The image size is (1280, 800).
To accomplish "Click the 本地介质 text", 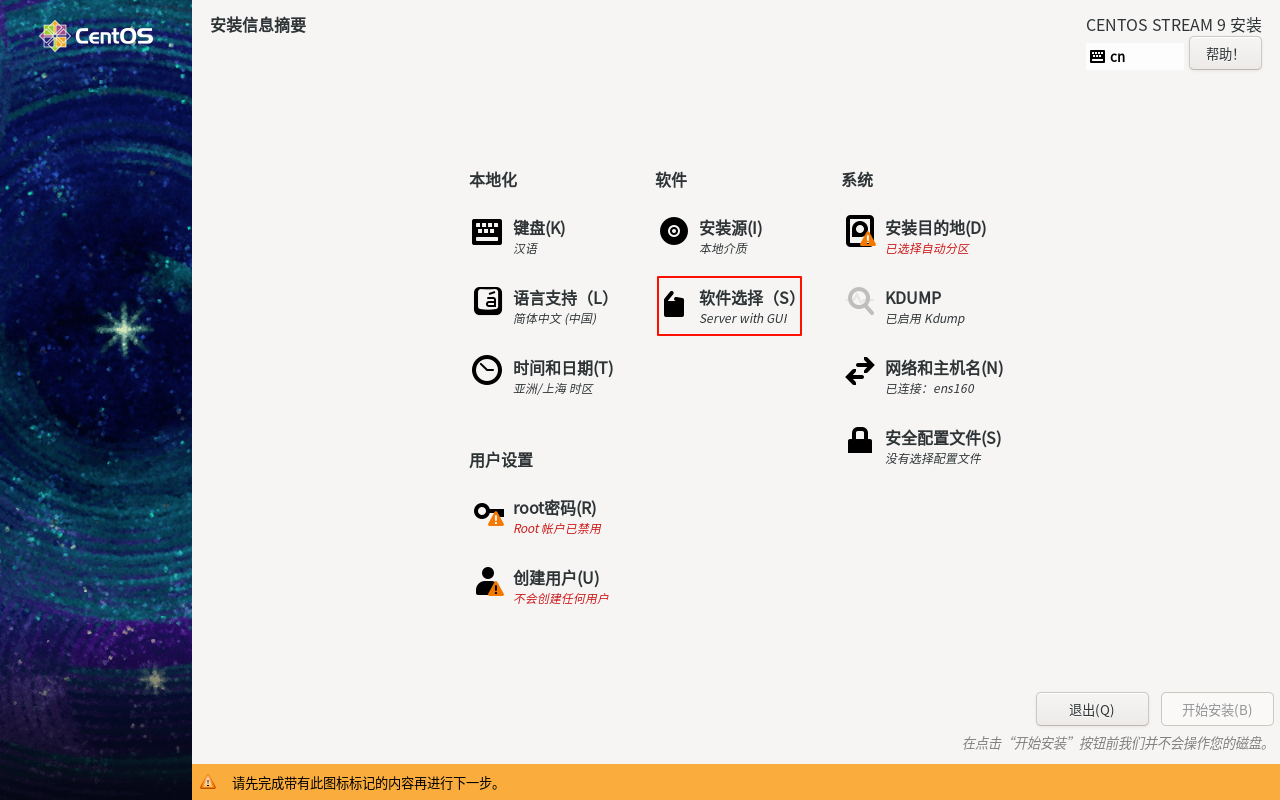I will point(723,249).
